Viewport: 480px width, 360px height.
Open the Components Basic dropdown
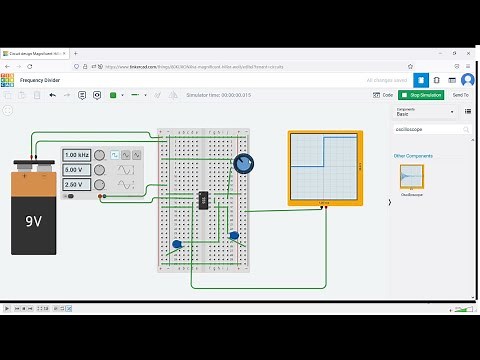(x=425, y=112)
